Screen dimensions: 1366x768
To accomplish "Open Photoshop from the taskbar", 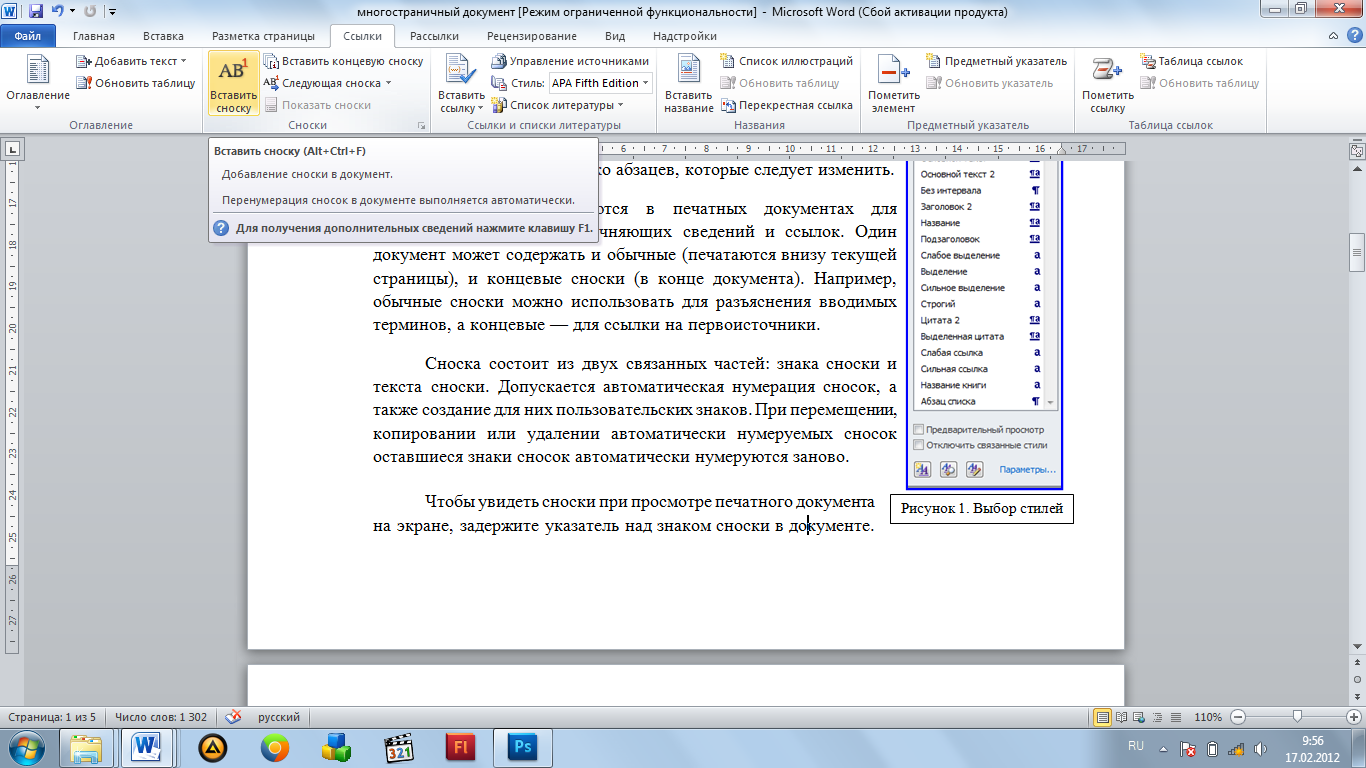I will pos(523,748).
